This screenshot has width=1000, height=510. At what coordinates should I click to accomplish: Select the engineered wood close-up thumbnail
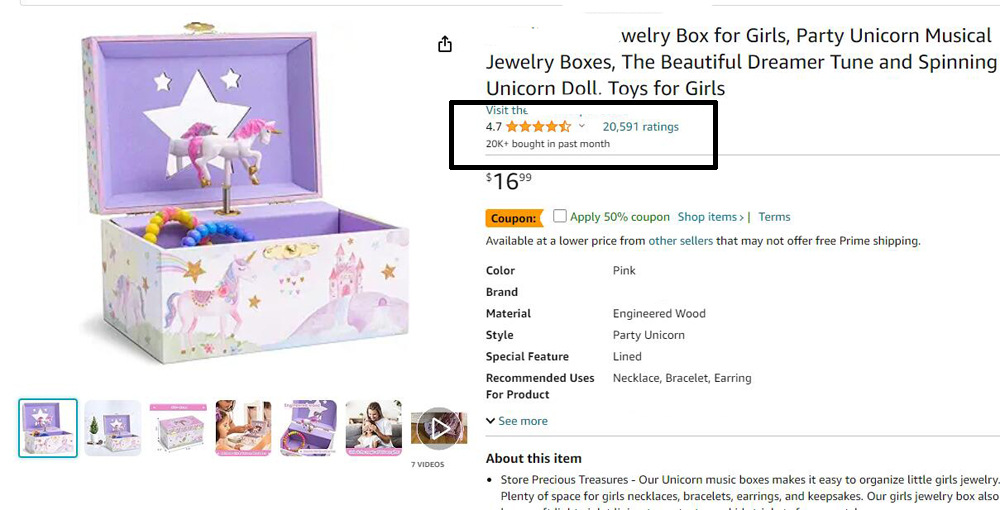[308, 428]
